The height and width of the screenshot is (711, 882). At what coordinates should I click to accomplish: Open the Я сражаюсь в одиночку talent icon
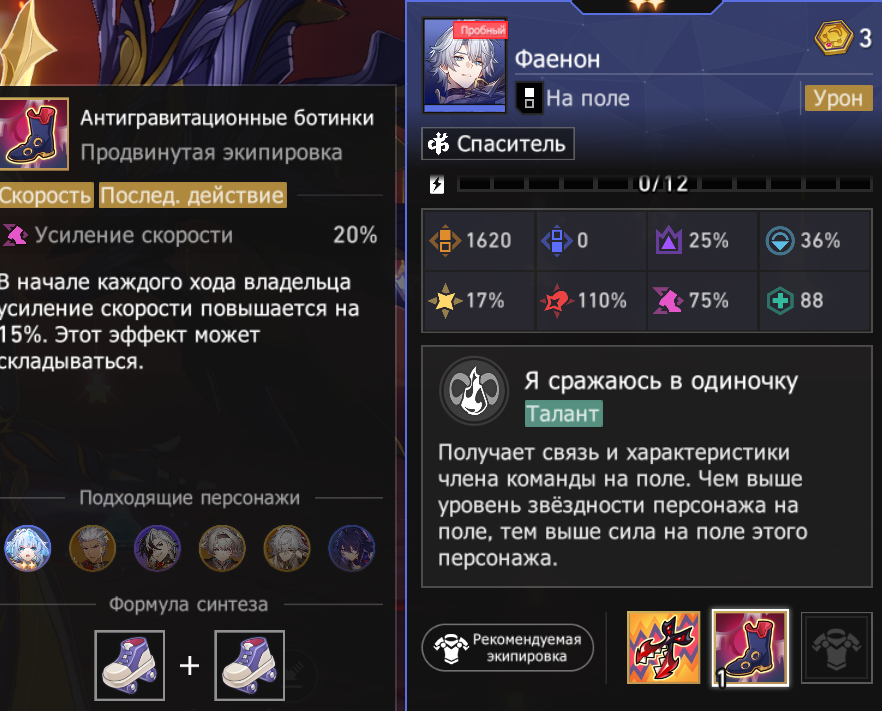coord(474,390)
